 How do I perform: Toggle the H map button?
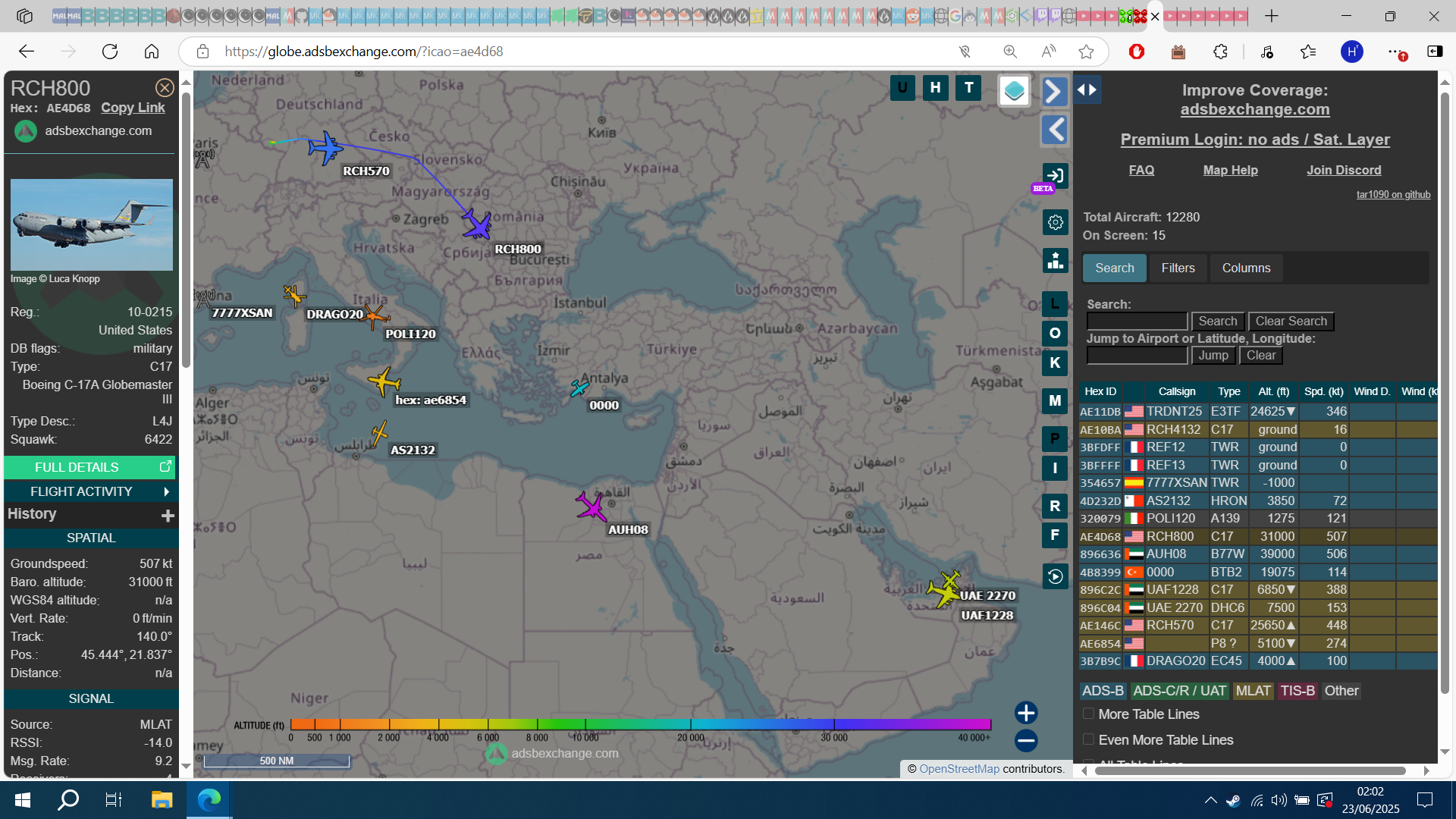tap(936, 88)
